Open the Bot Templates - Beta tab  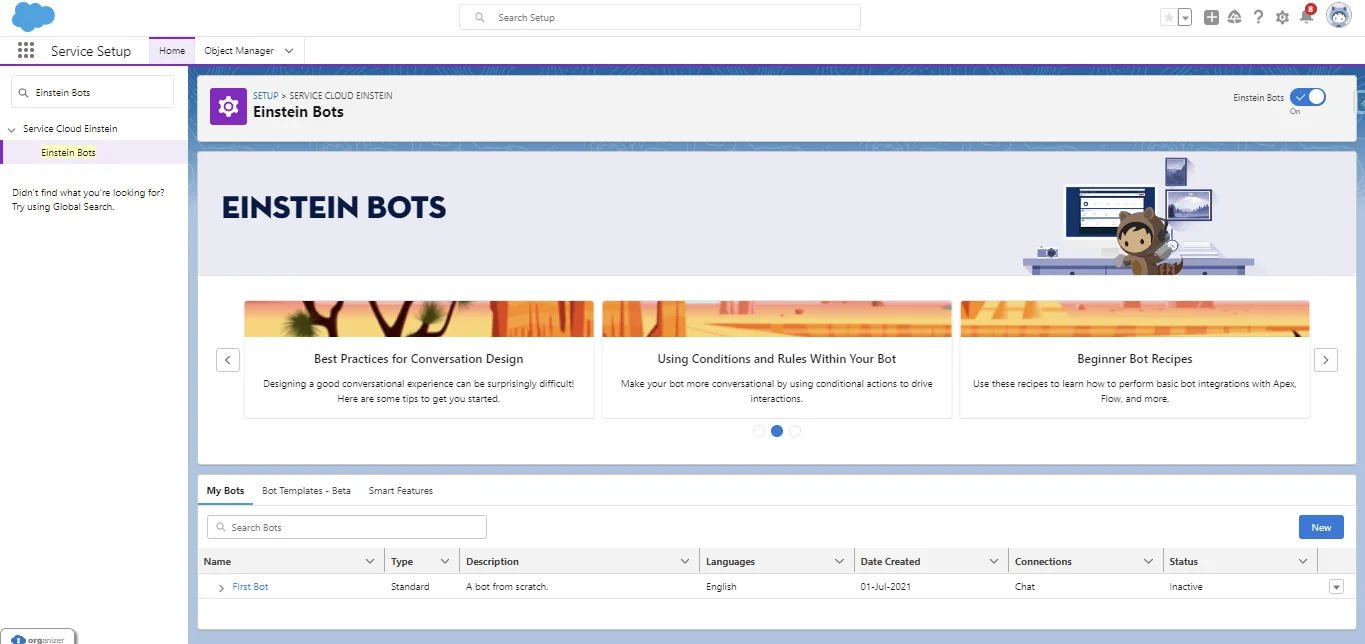pos(306,490)
